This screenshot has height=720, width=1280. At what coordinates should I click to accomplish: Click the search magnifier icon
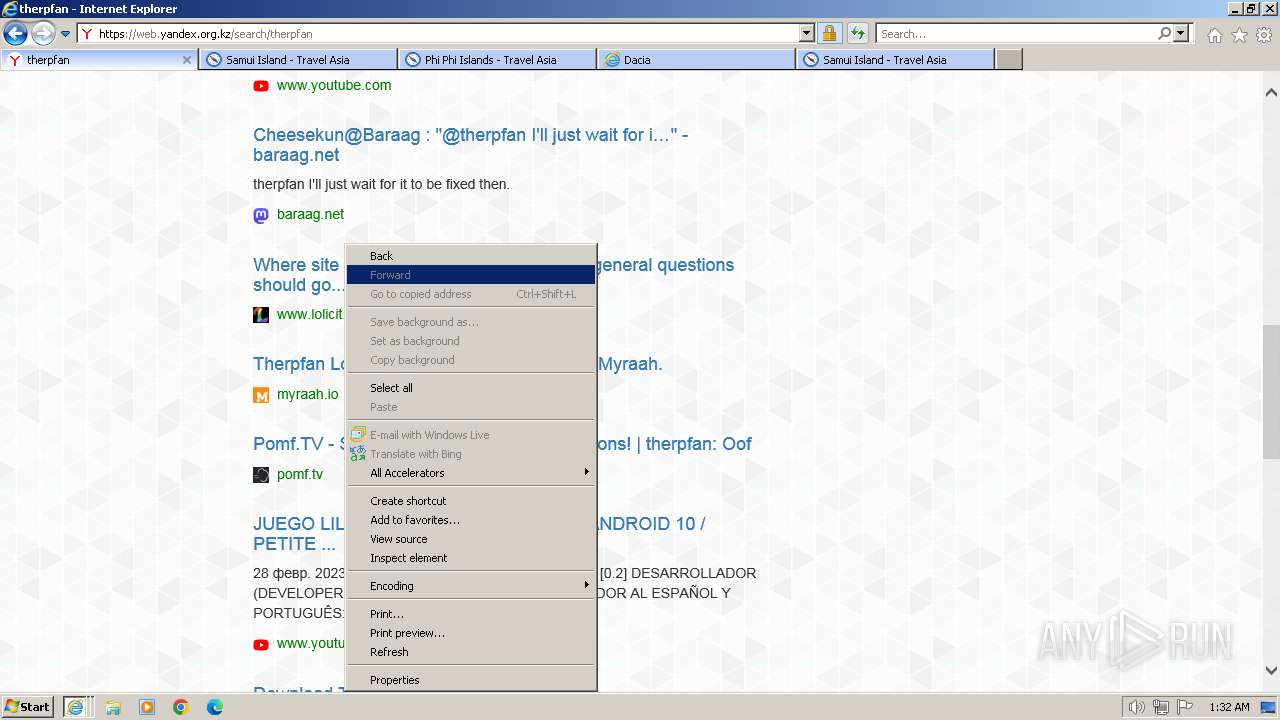pos(1164,34)
